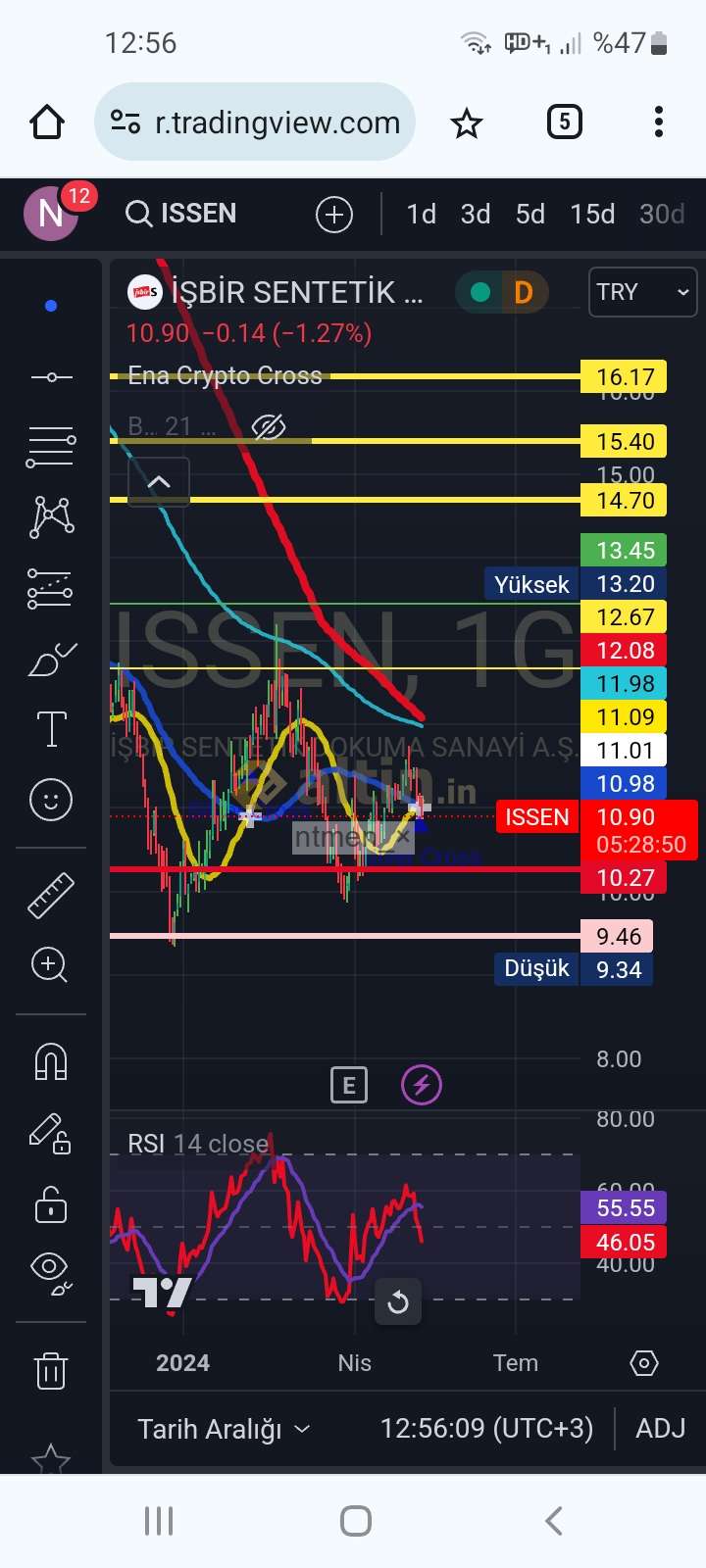Viewport: 706px width, 1568px height.
Task: Select the 1d time range
Action: (x=421, y=214)
